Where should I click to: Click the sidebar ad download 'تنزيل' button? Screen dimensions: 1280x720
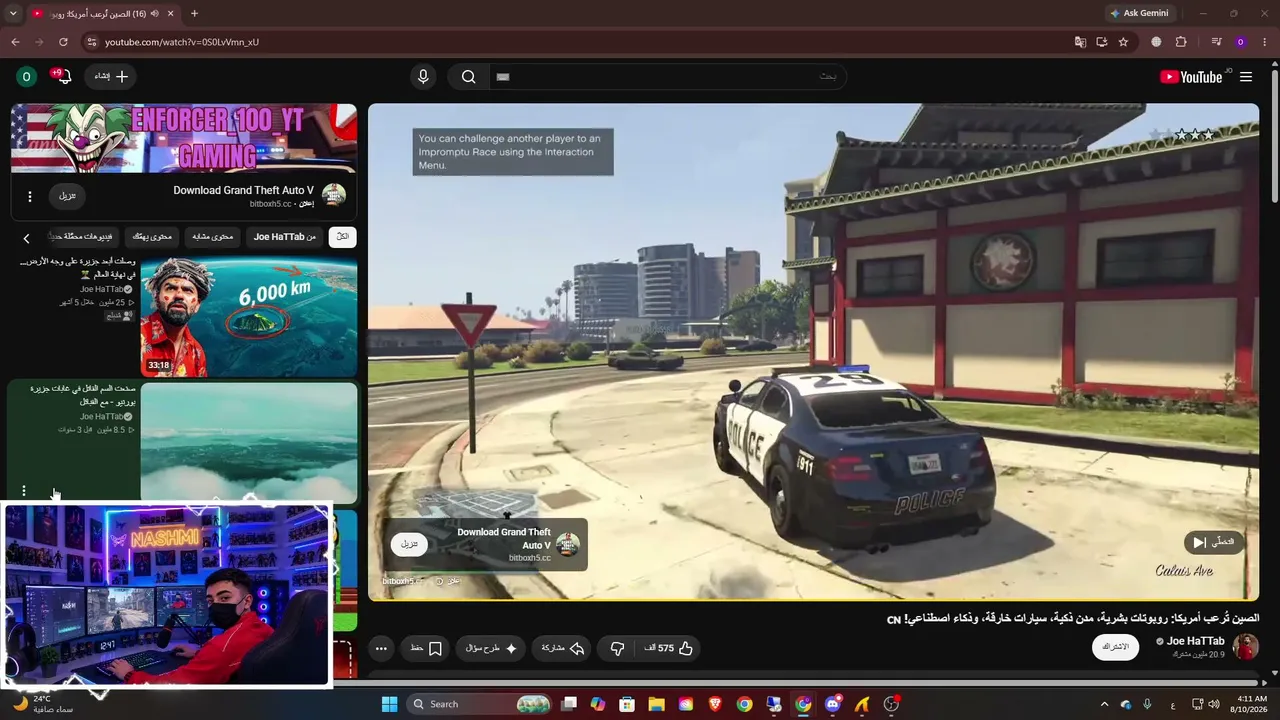coord(67,196)
